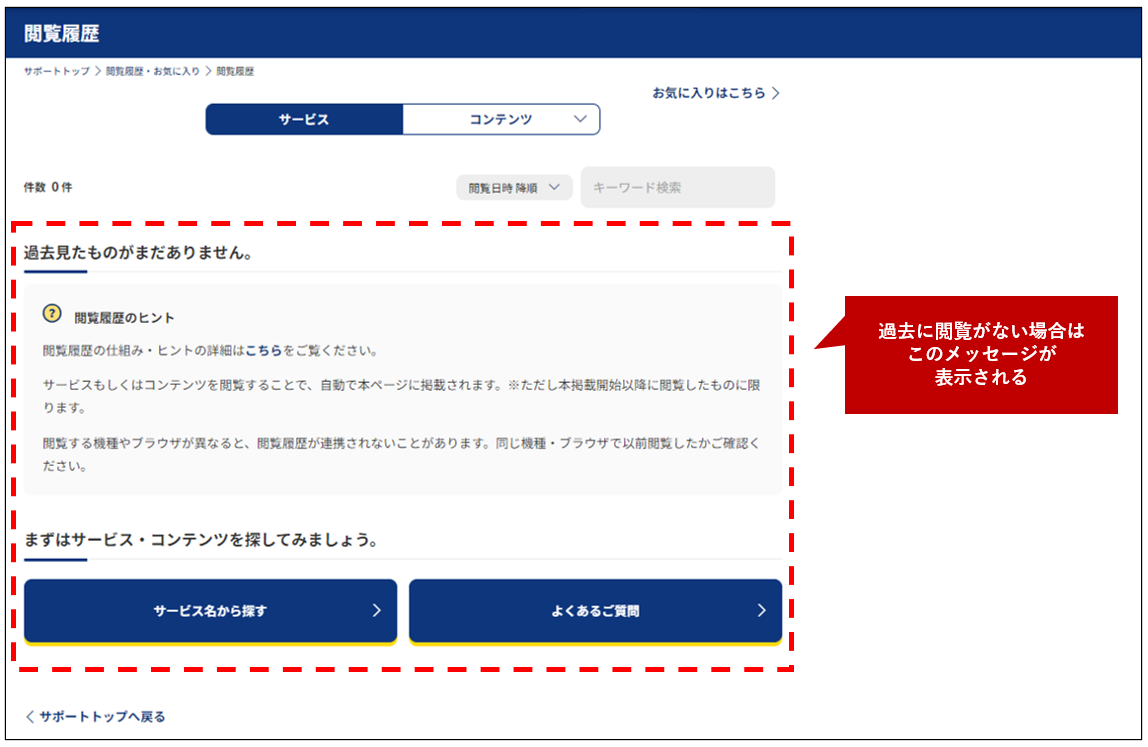Go to サポートトップ in the breadcrumb
Screen dimensions: 1148x747
pyautogui.click(x=57, y=72)
